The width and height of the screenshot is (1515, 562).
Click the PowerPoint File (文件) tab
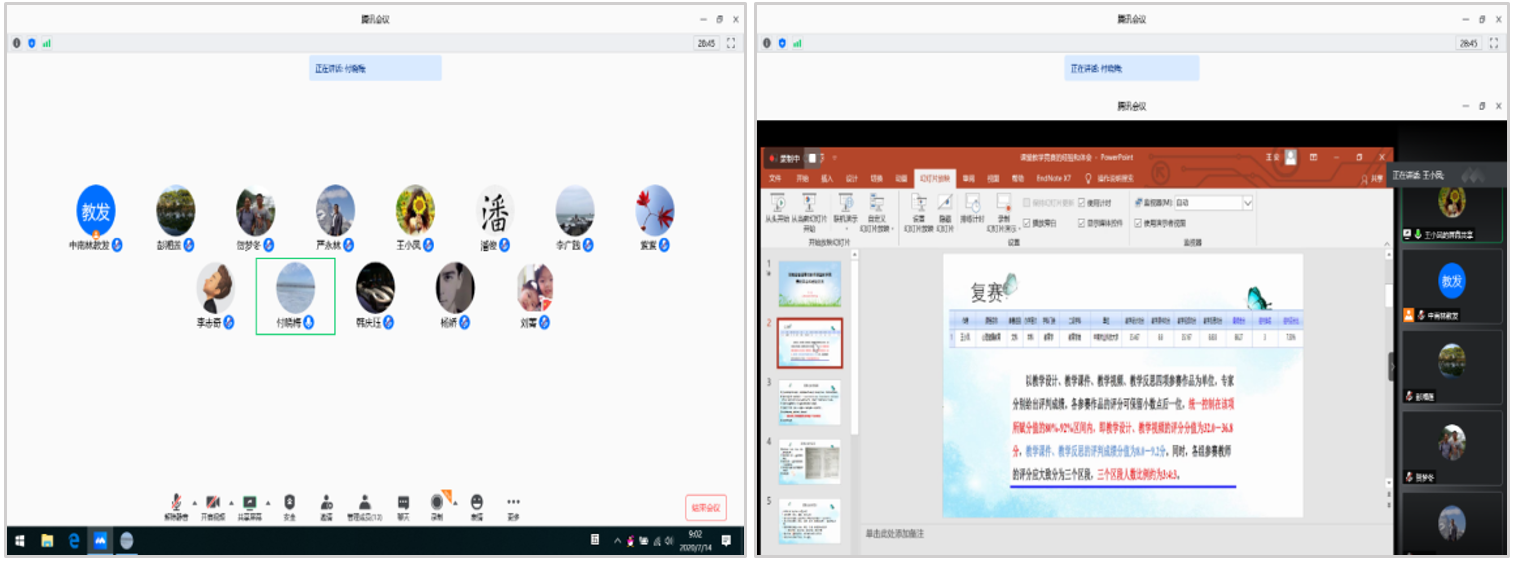coord(775,178)
